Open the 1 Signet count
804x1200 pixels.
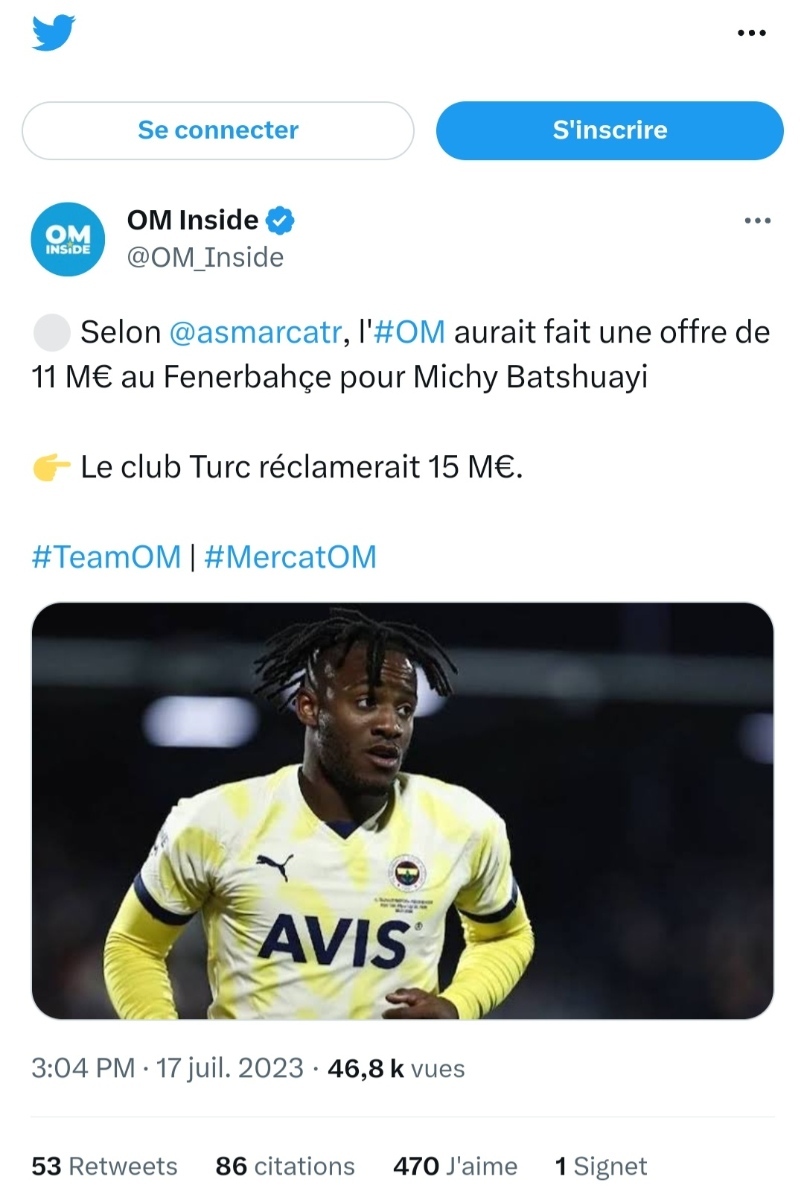[601, 1166]
